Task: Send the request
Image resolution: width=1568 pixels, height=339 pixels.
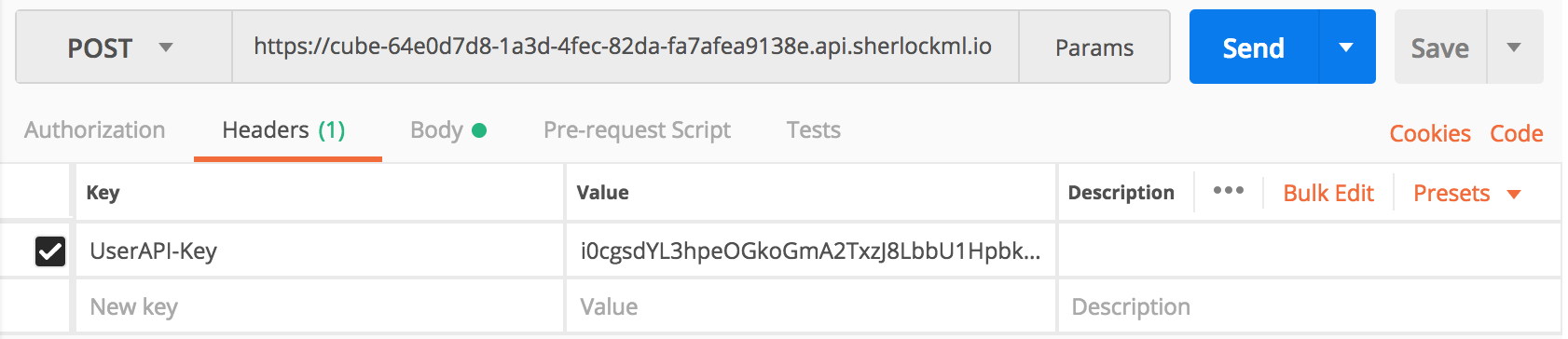Action: tap(1254, 47)
